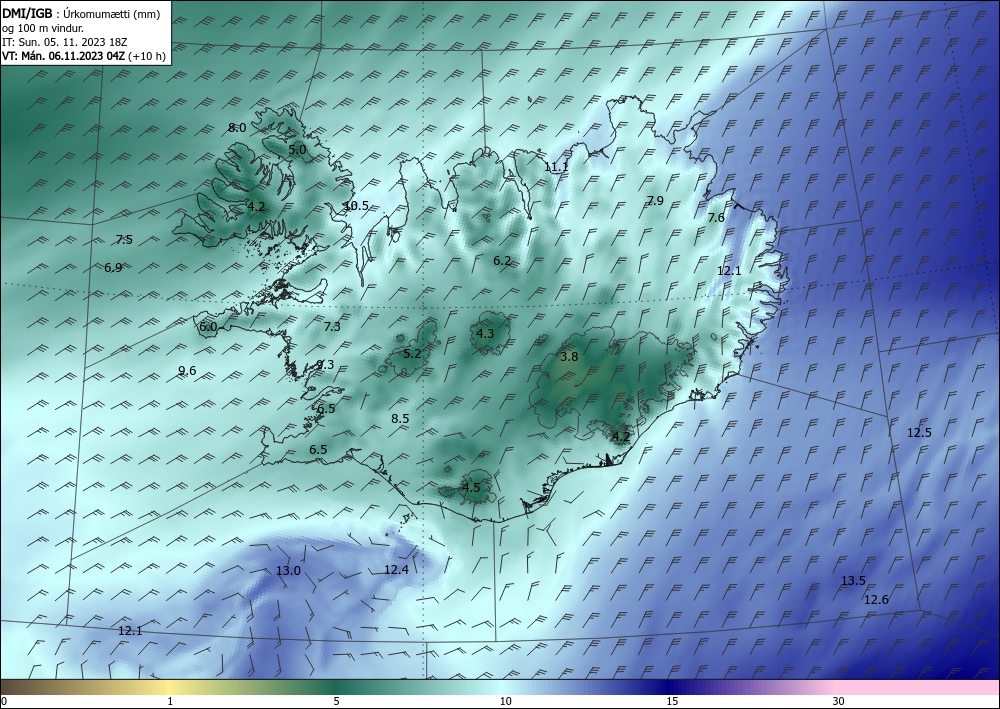Select the 6.0 value on the peninsula
The image size is (1000, 709).
[208, 327]
